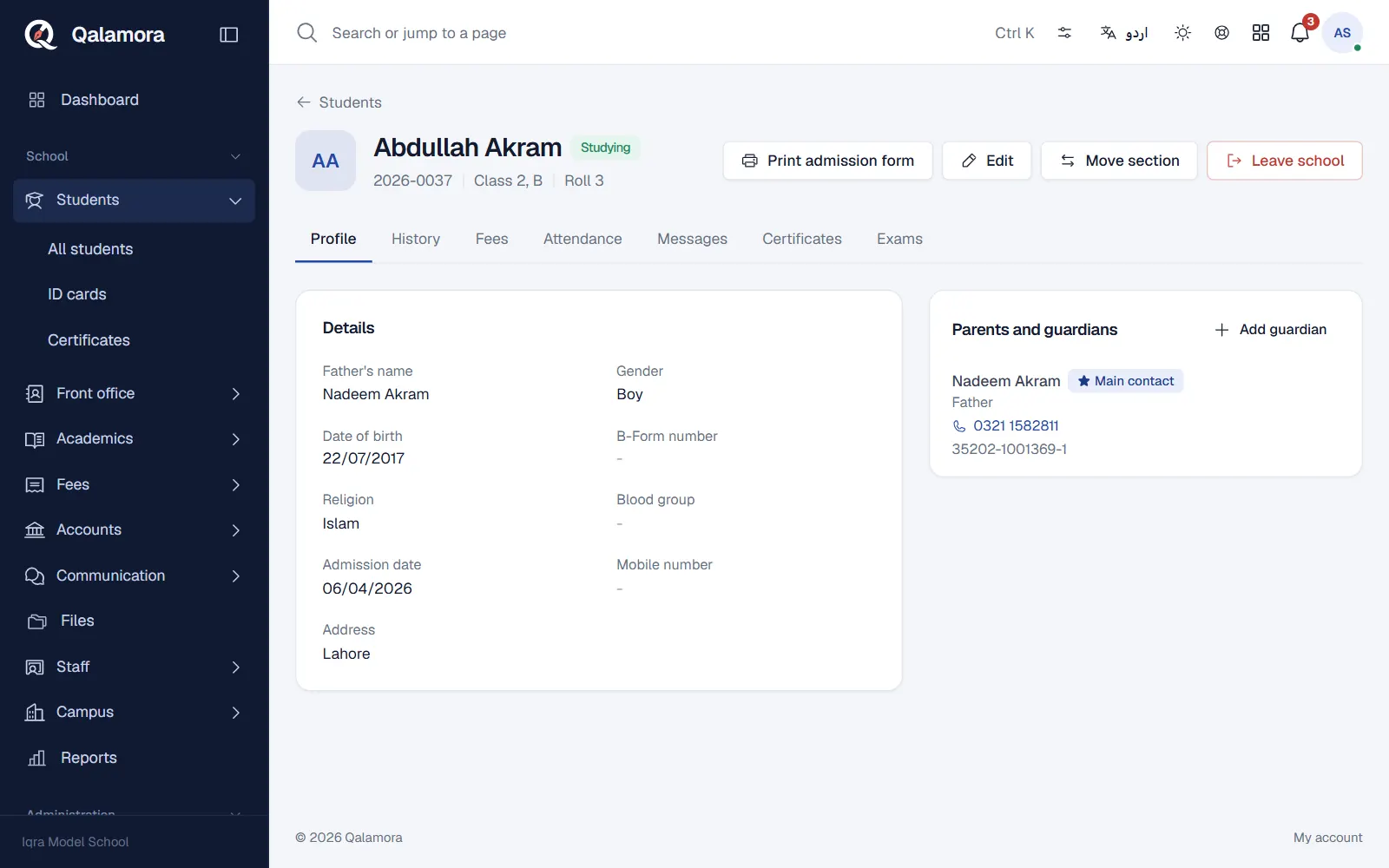
Task: Click the Accounts bank icon
Action: coord(35,530)
